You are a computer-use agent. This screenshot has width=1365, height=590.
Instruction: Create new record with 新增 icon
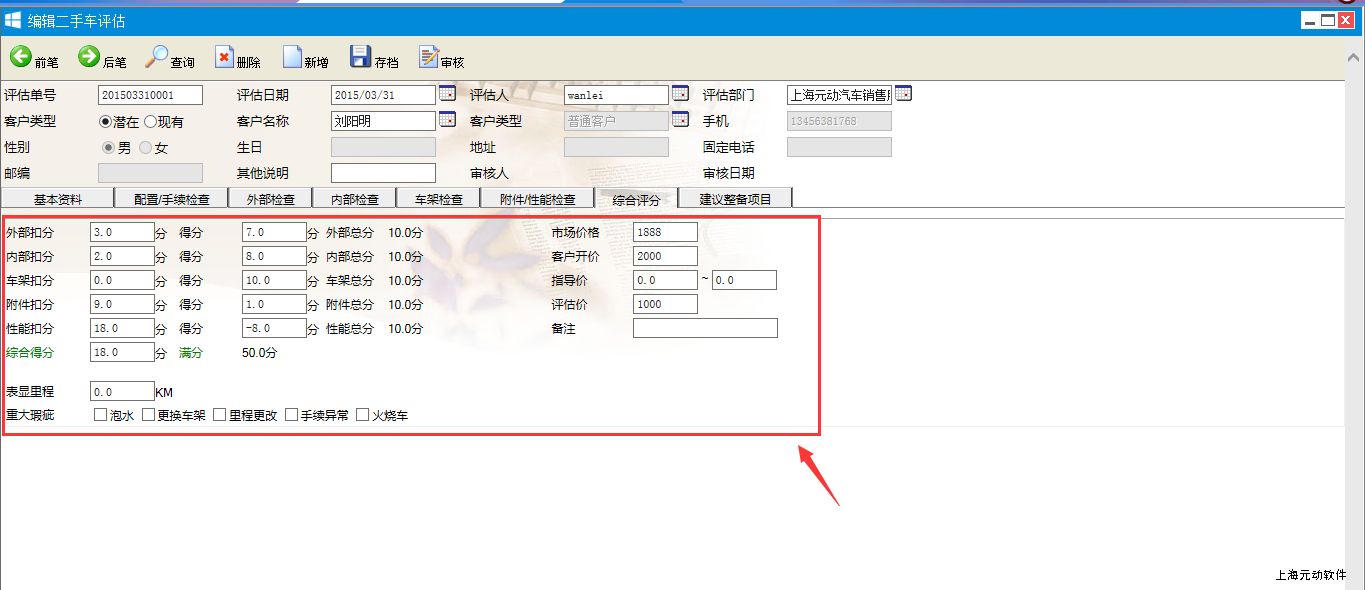coord(292,58)
